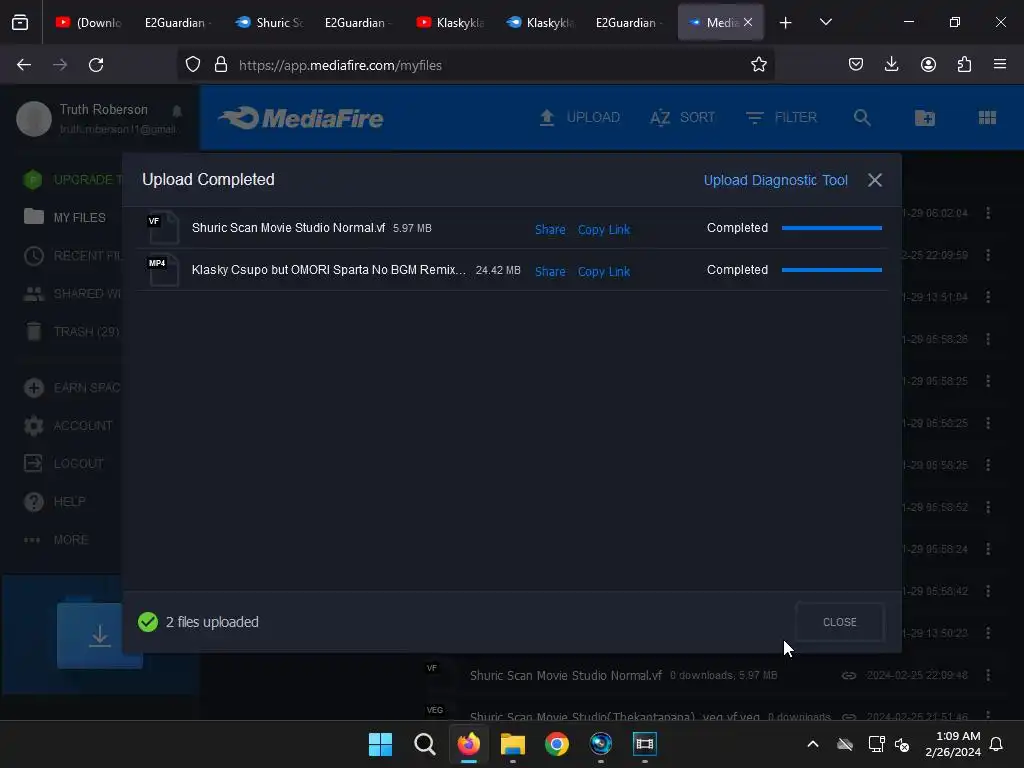Close the active Media tab
Viewport: 1024px width, 768px height.
click(748, 22)
